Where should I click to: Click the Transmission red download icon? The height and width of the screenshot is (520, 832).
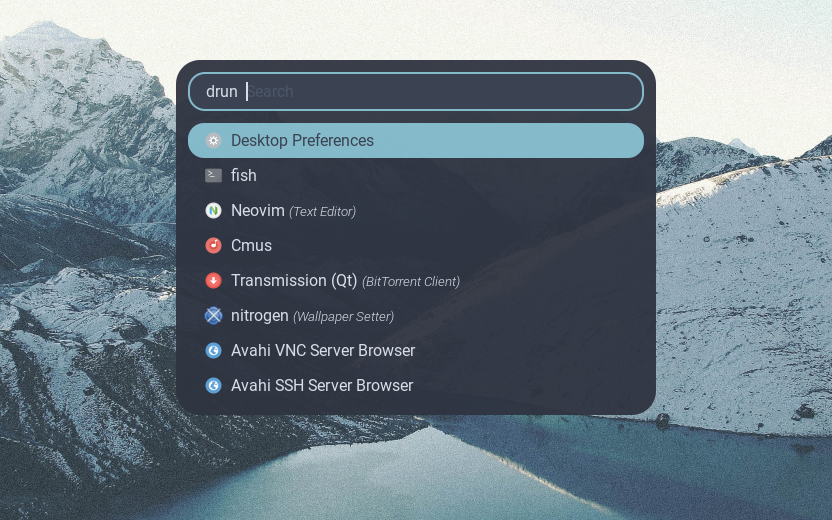[x=213, y=281]
